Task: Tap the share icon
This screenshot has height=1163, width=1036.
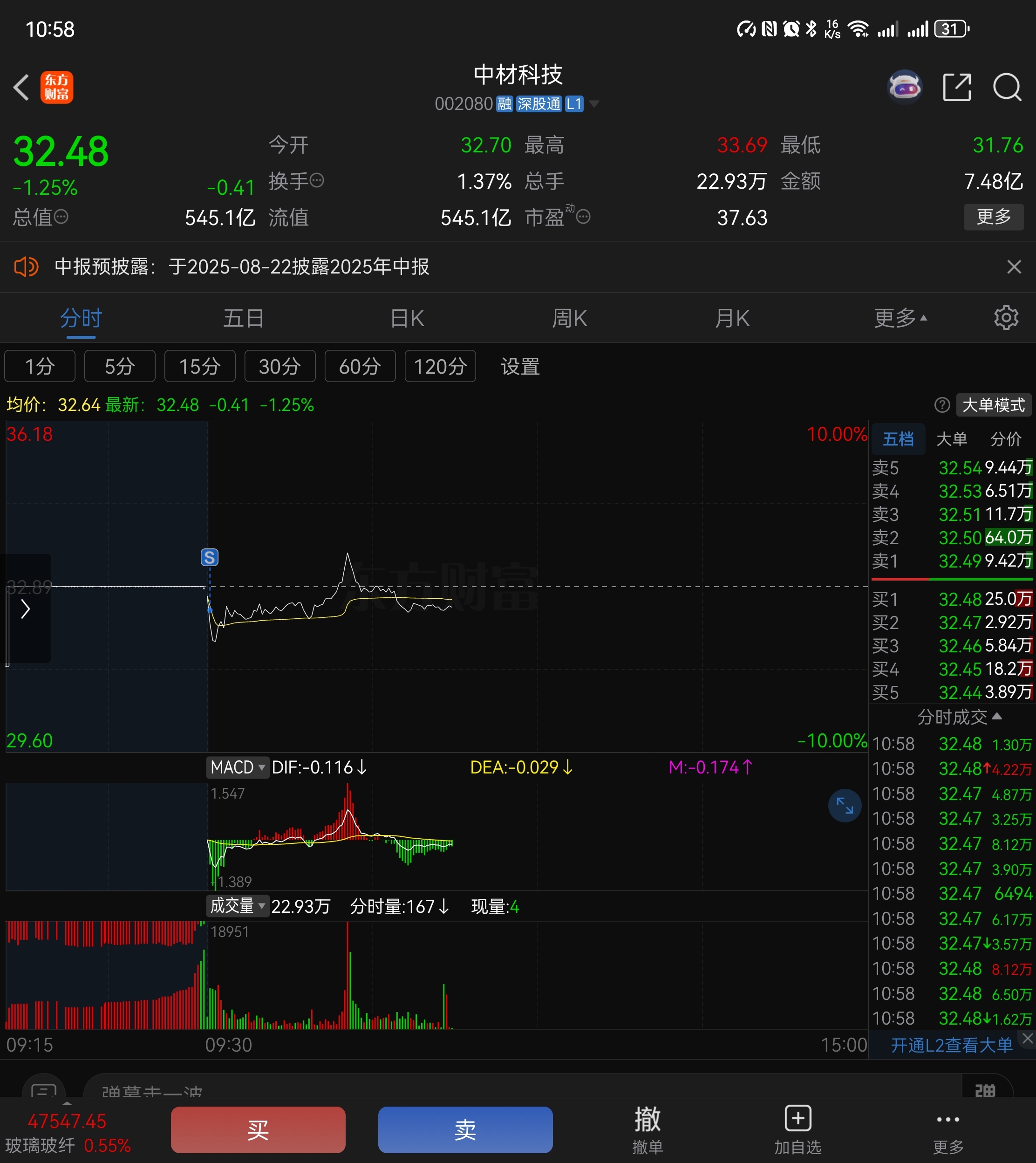Action: click(956, 87)
